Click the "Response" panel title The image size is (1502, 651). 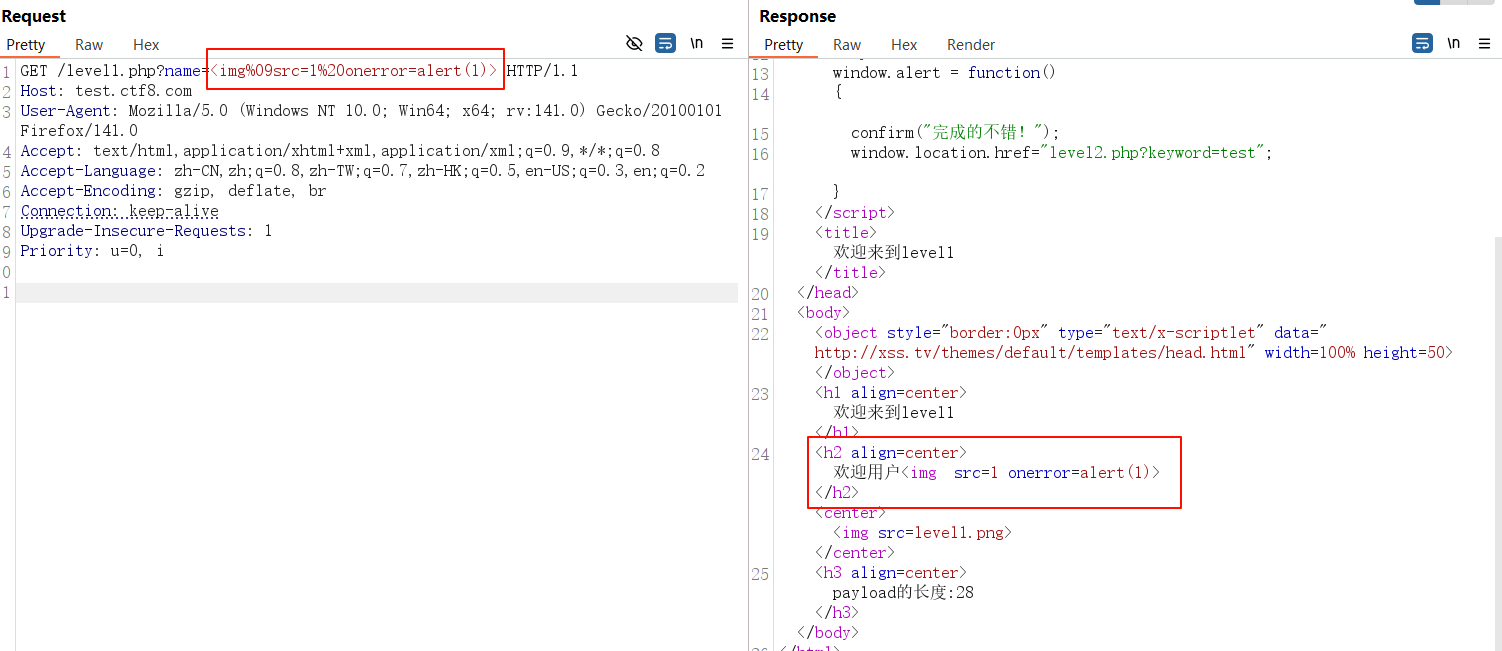[x=797, y=16]
